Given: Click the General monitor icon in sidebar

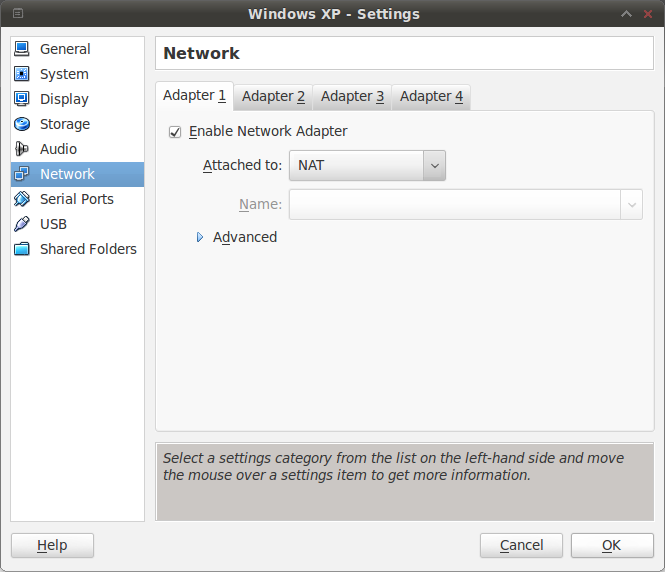Looking at the screenshot, I should click(22, 49).
